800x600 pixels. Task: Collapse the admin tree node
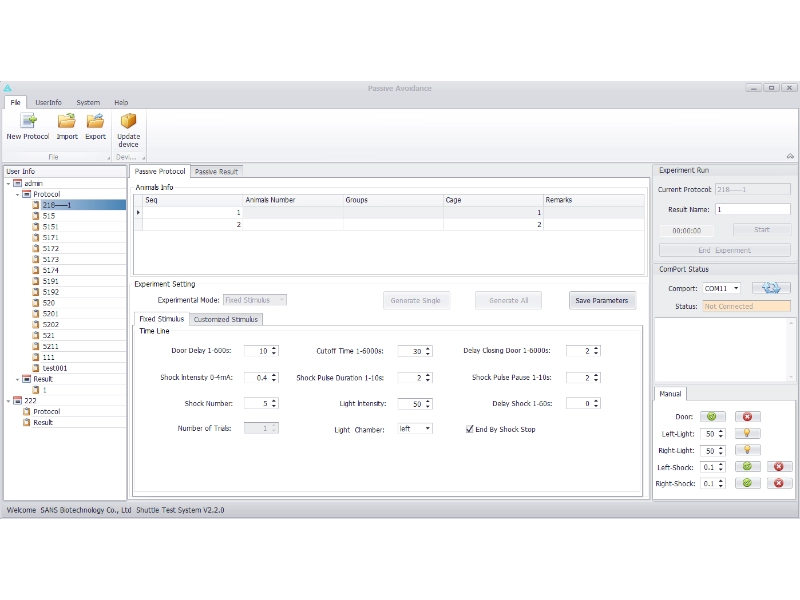click(8, 183)
